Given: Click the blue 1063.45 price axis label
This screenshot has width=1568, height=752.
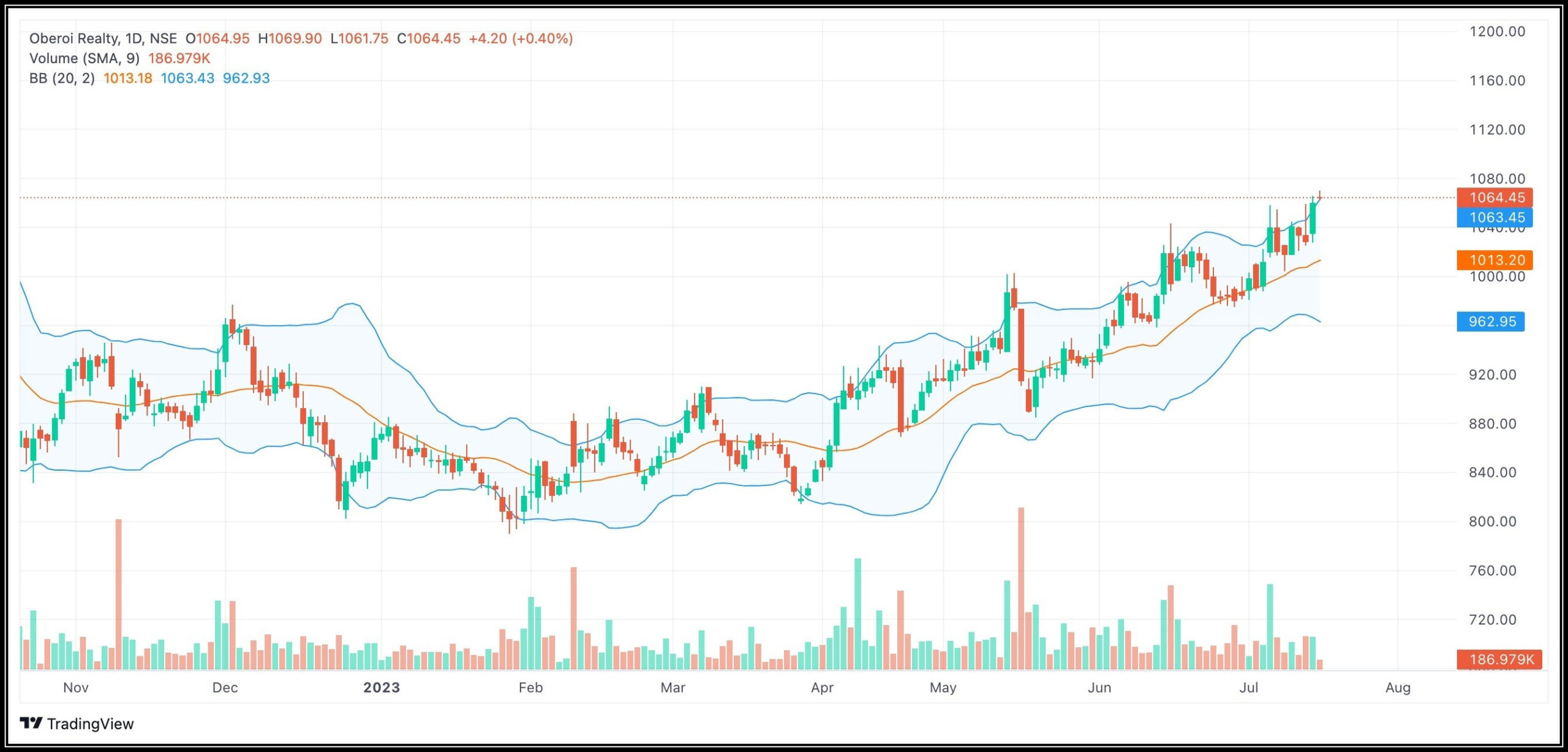Looking at the screenshot, I should click(x=1494, y=218).
